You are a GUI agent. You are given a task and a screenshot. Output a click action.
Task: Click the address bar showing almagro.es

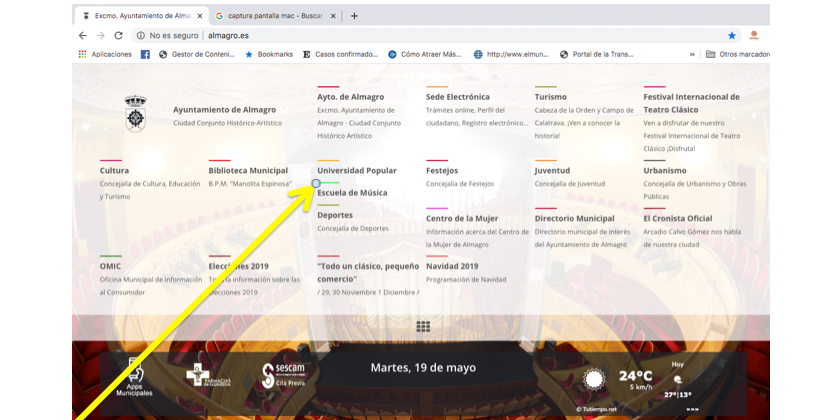pyautogui.click(x=400, y=35)
